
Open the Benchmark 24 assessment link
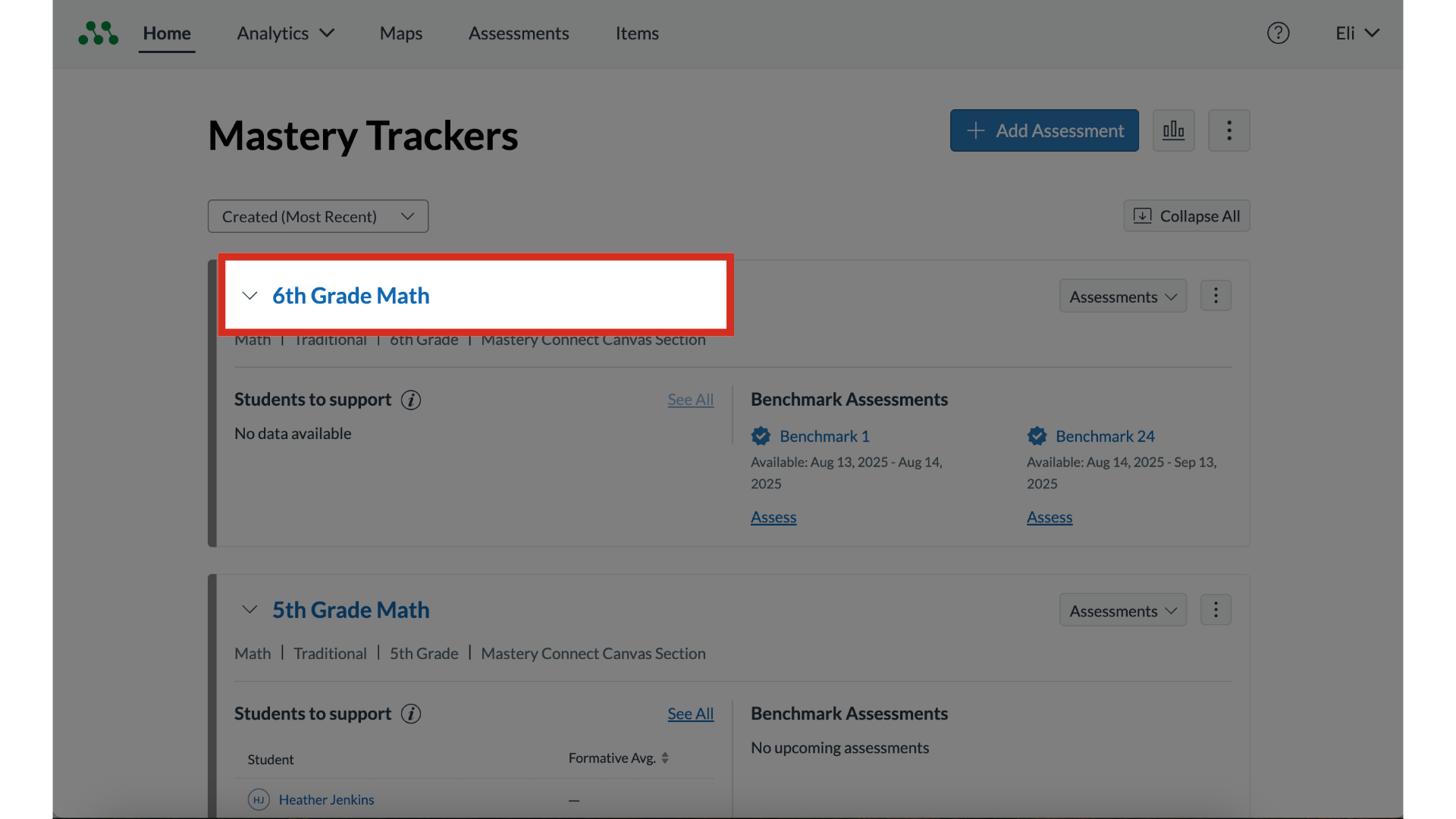tap(1105, 436)
